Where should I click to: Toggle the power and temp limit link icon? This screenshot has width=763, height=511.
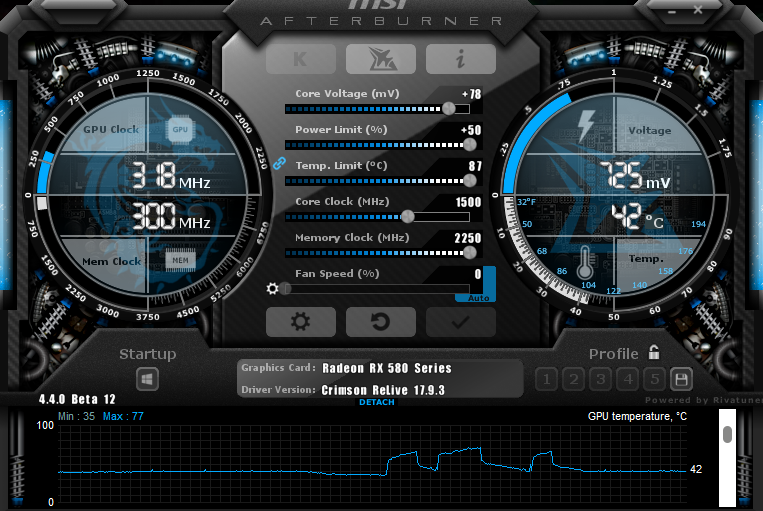pos(279,163)
